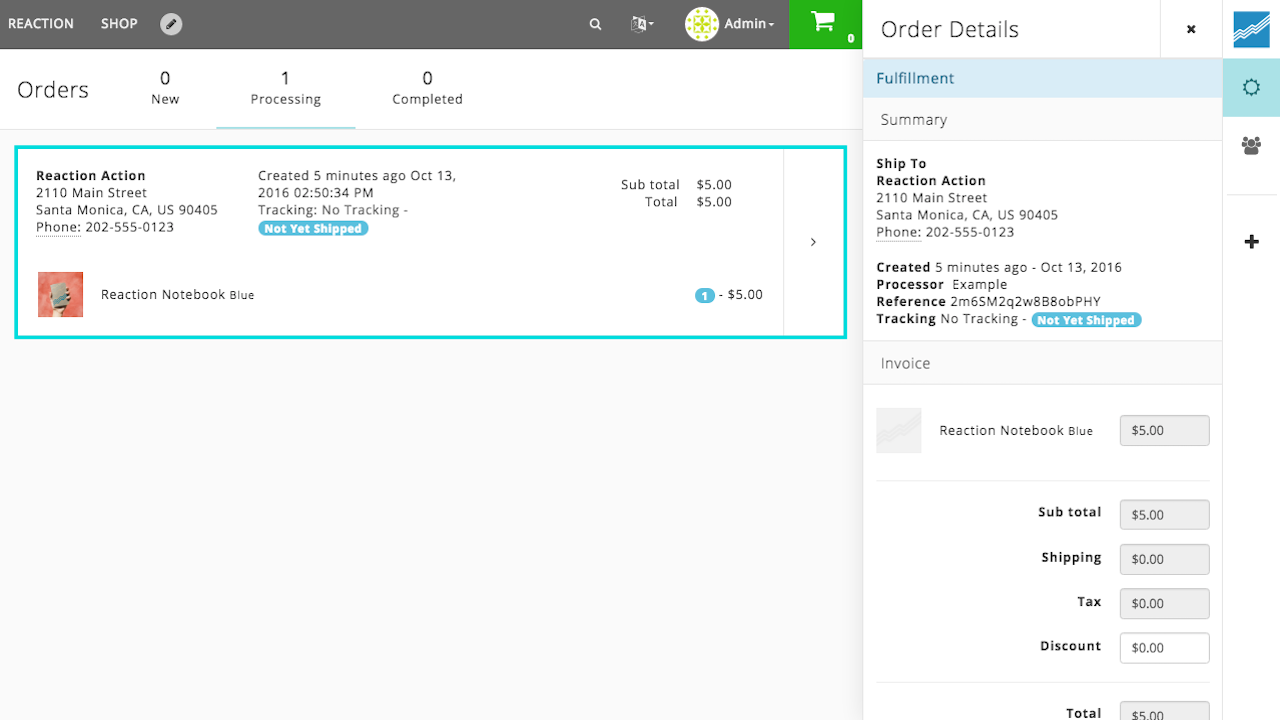1280x720 pixels.
Task: Click the Processor Example text
Action: click(942, 285)
